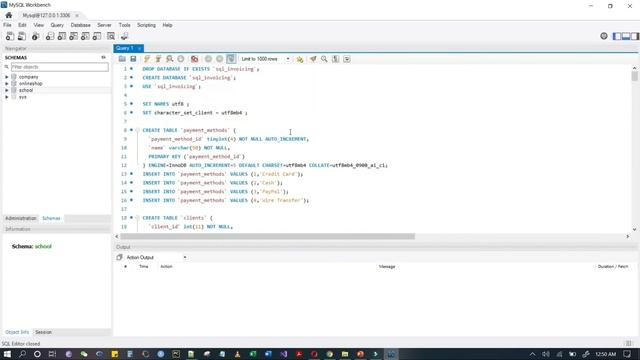This screenshot has height=360, width=640.
Task: Toggle the left sidebar panel
Action: pyautogui.click(x=617, y=36)
